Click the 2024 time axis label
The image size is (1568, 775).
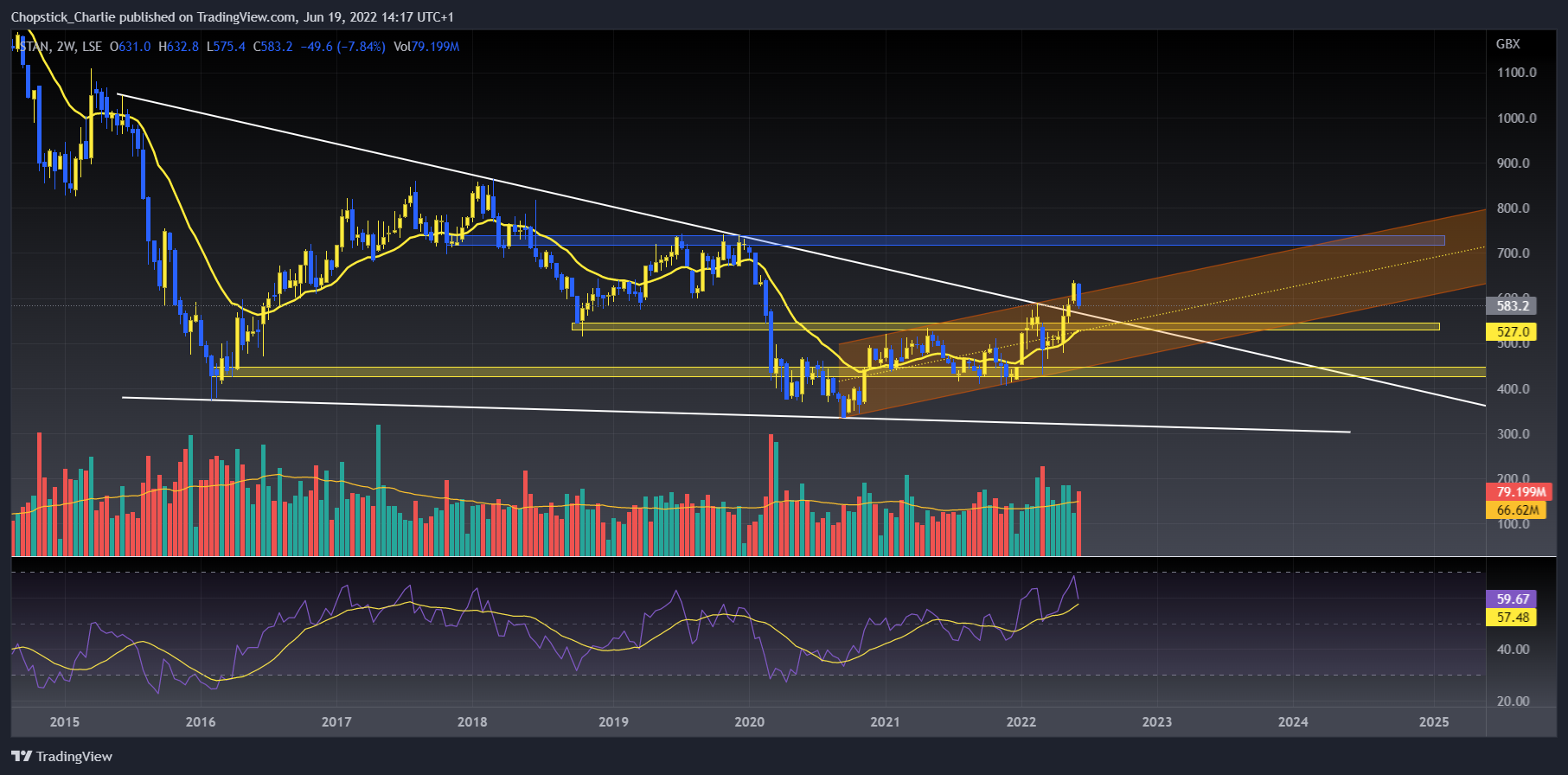[1293, 721]
